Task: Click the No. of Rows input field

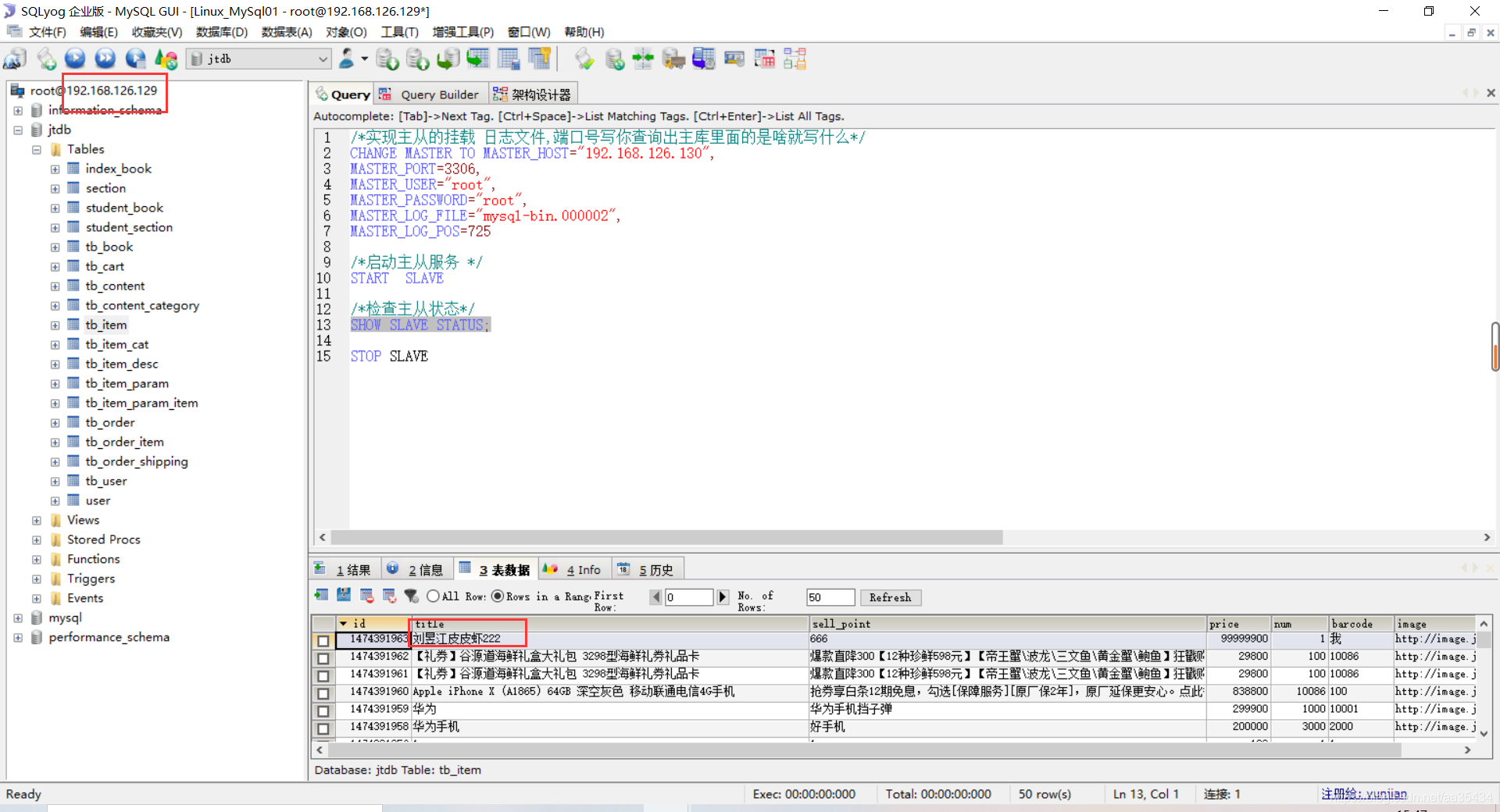Action: pyautogui.click(x=830, y=597)
